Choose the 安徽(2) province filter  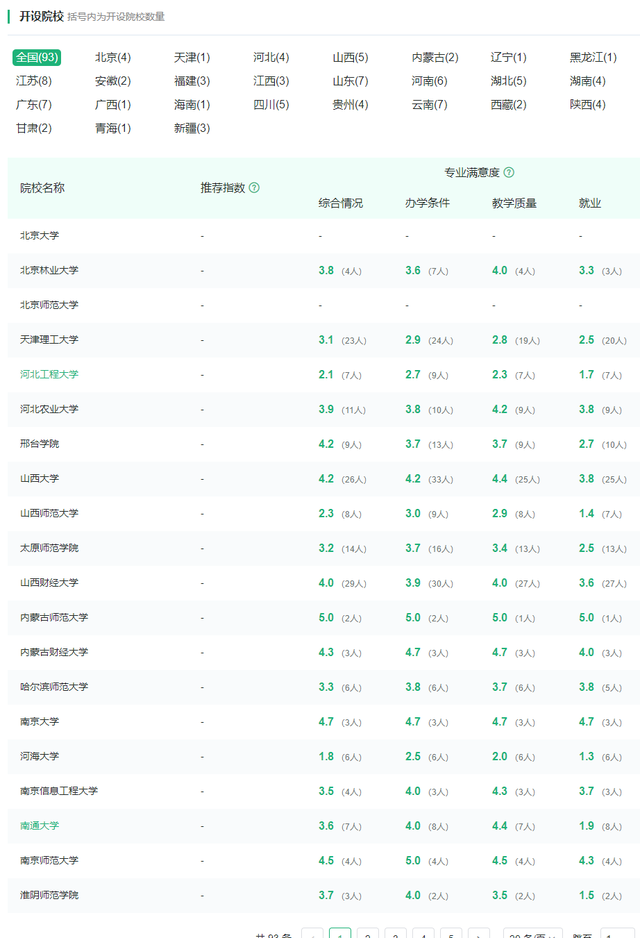[x=113, y=81]
